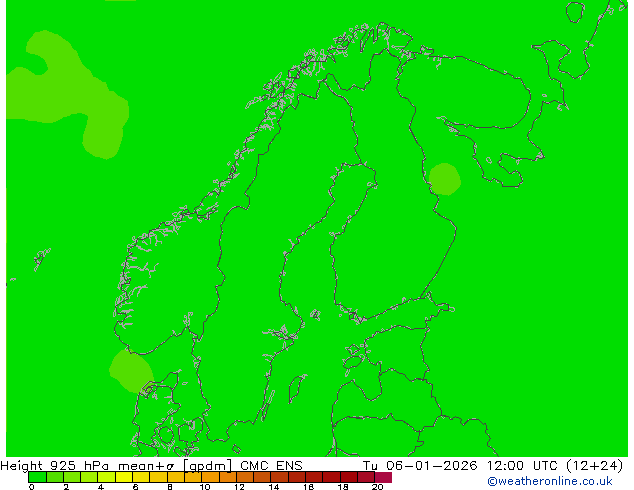Click the "12:00 UTC" time text

[x=523, y=466]
